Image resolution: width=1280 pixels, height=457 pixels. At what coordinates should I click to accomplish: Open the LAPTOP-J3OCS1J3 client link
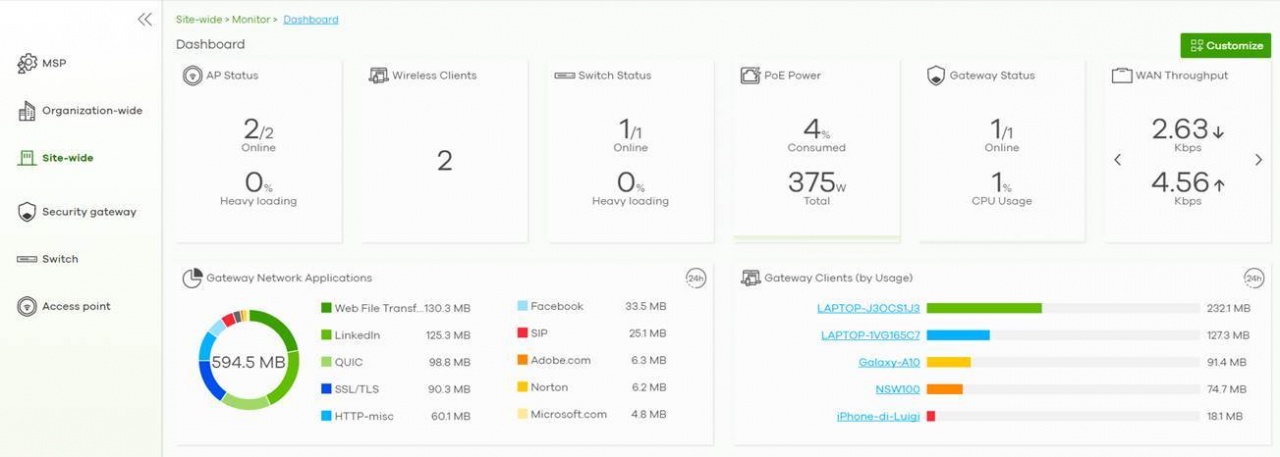(x=868, y=308)
